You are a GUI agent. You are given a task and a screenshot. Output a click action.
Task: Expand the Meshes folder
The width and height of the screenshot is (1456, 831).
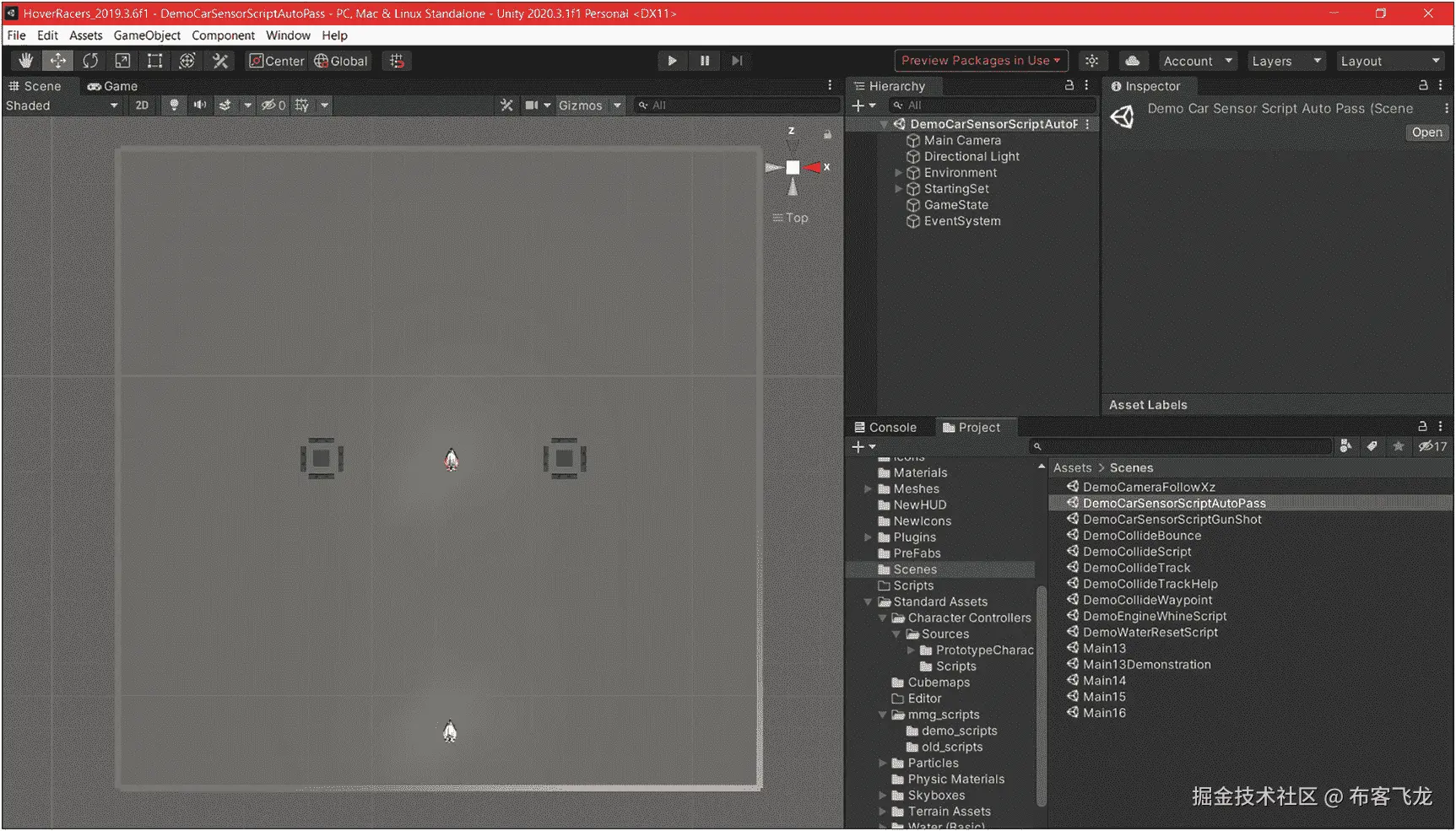[x=868, y=489]
